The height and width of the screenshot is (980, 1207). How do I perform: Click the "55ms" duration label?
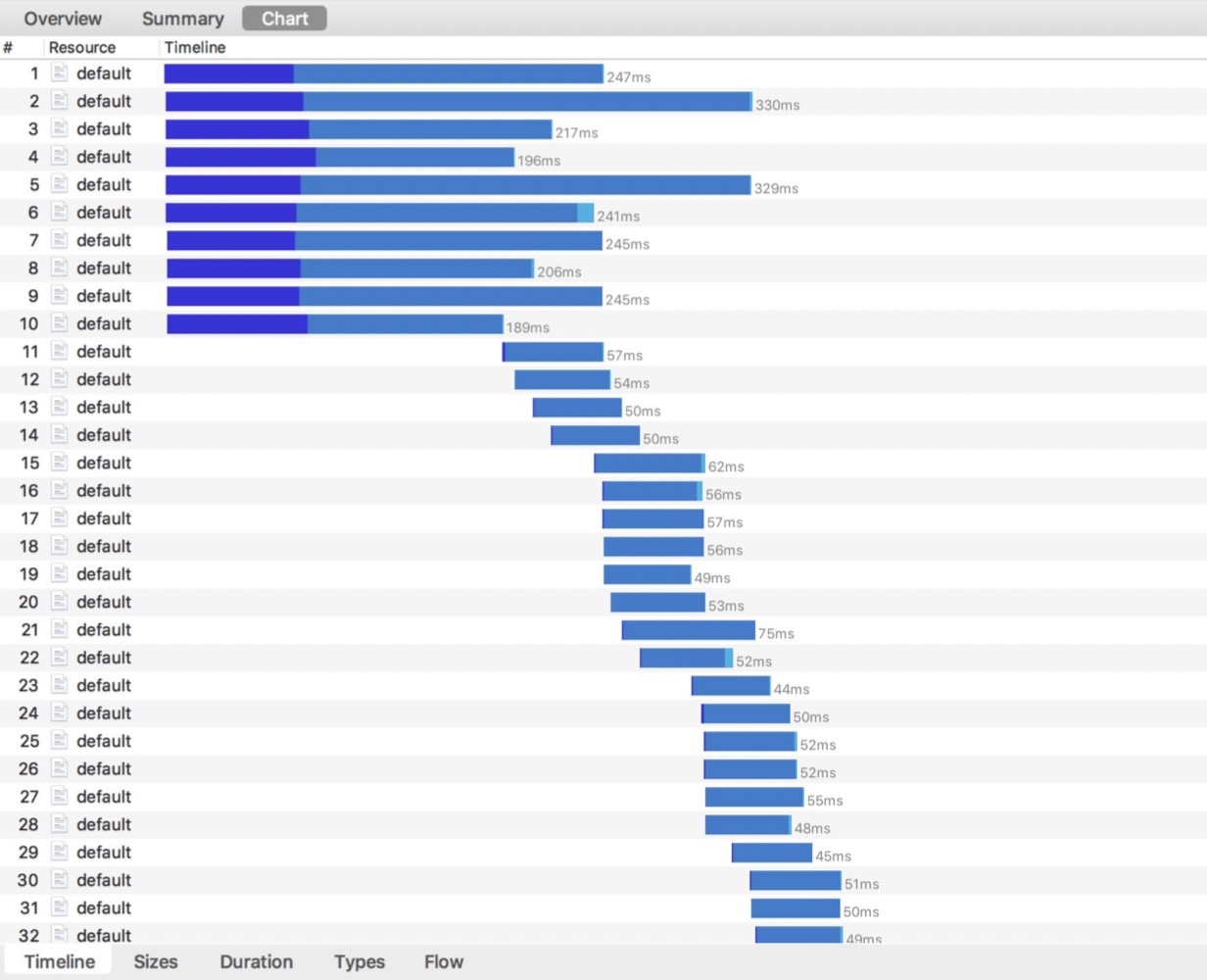[825, 800]
